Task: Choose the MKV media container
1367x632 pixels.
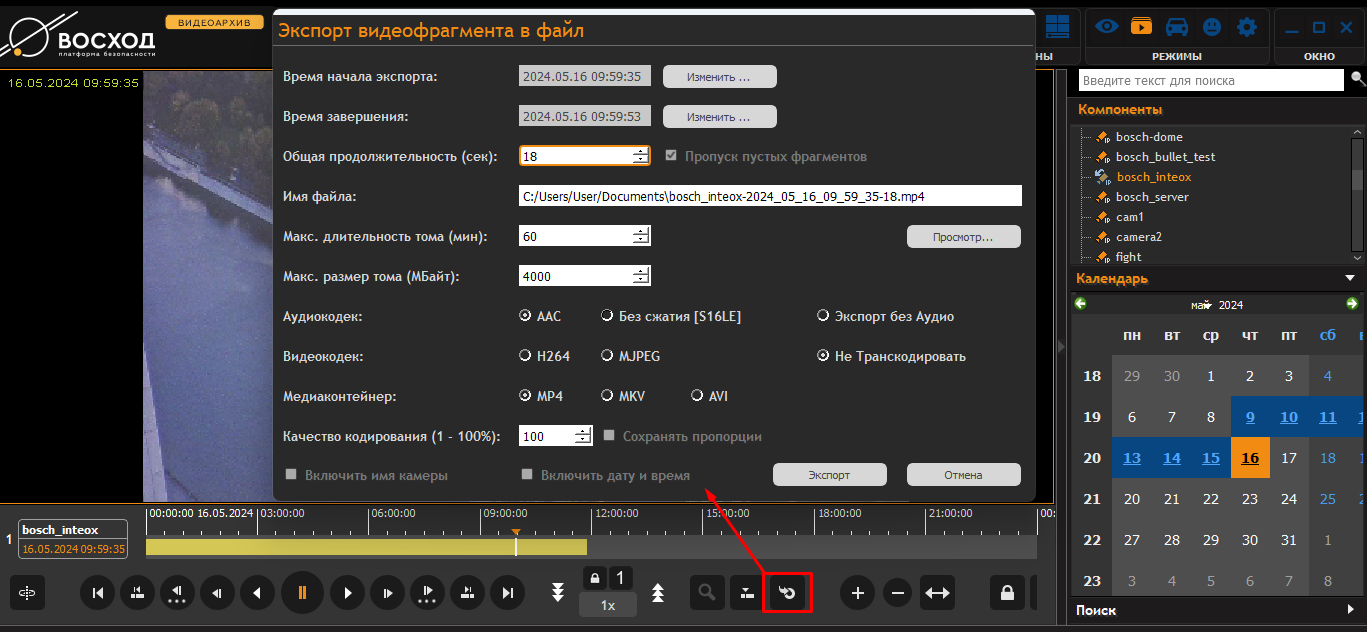Action: (607, 396)
